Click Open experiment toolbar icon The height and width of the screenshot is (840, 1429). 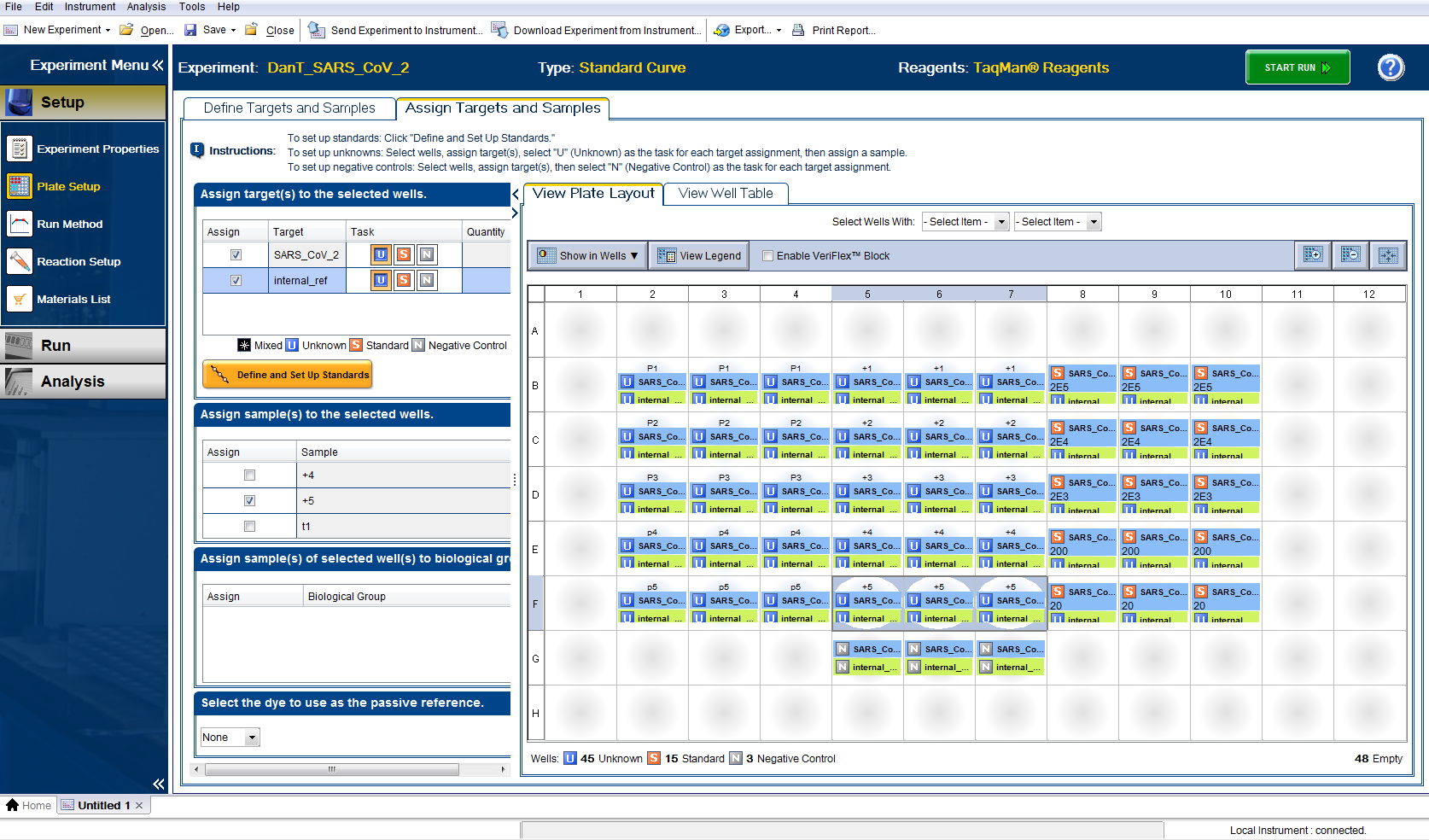126,30
